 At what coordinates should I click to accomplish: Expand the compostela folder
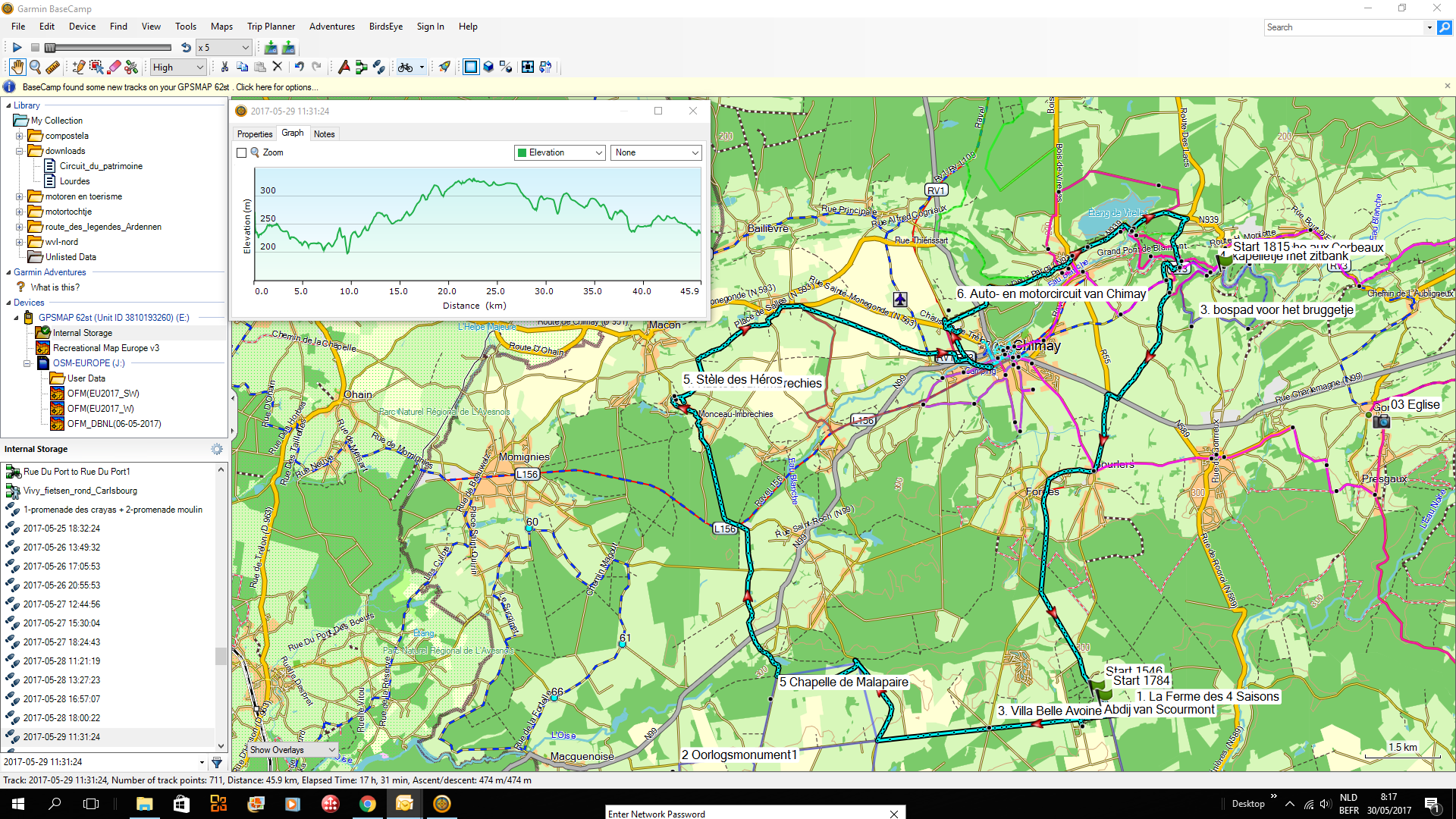click(x=20, y=136)
